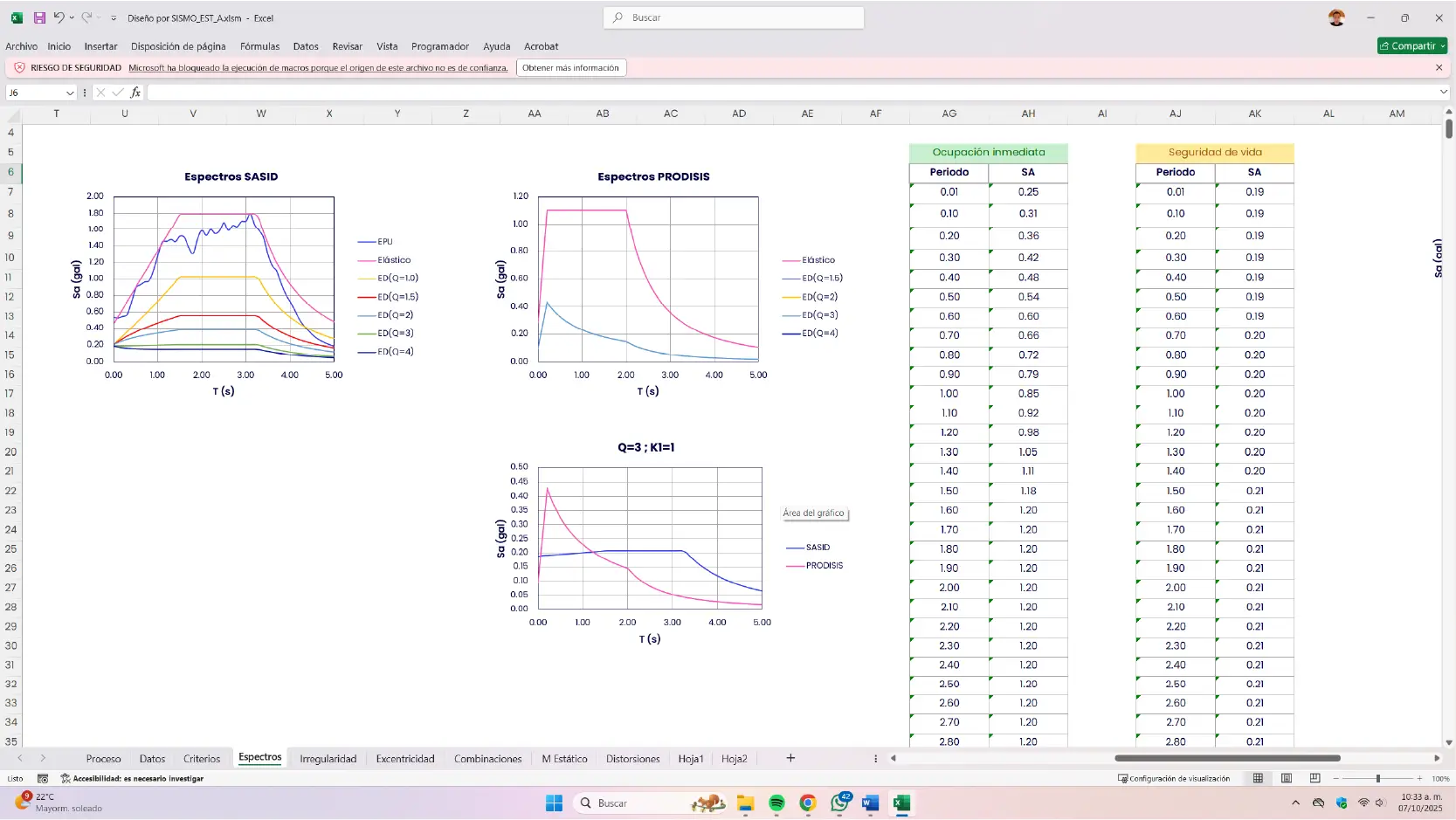Switch to the Irregularidad sheet tab
The width and height of the screenshot is (1456, 820).
(328, 759)
